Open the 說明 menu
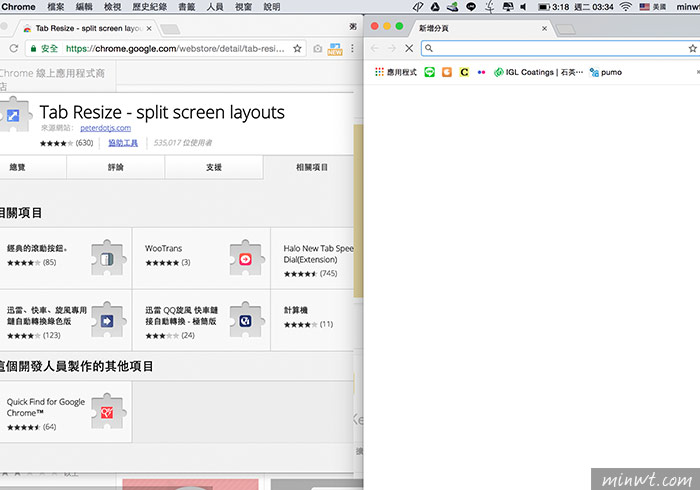 click(x=272, y=7)
